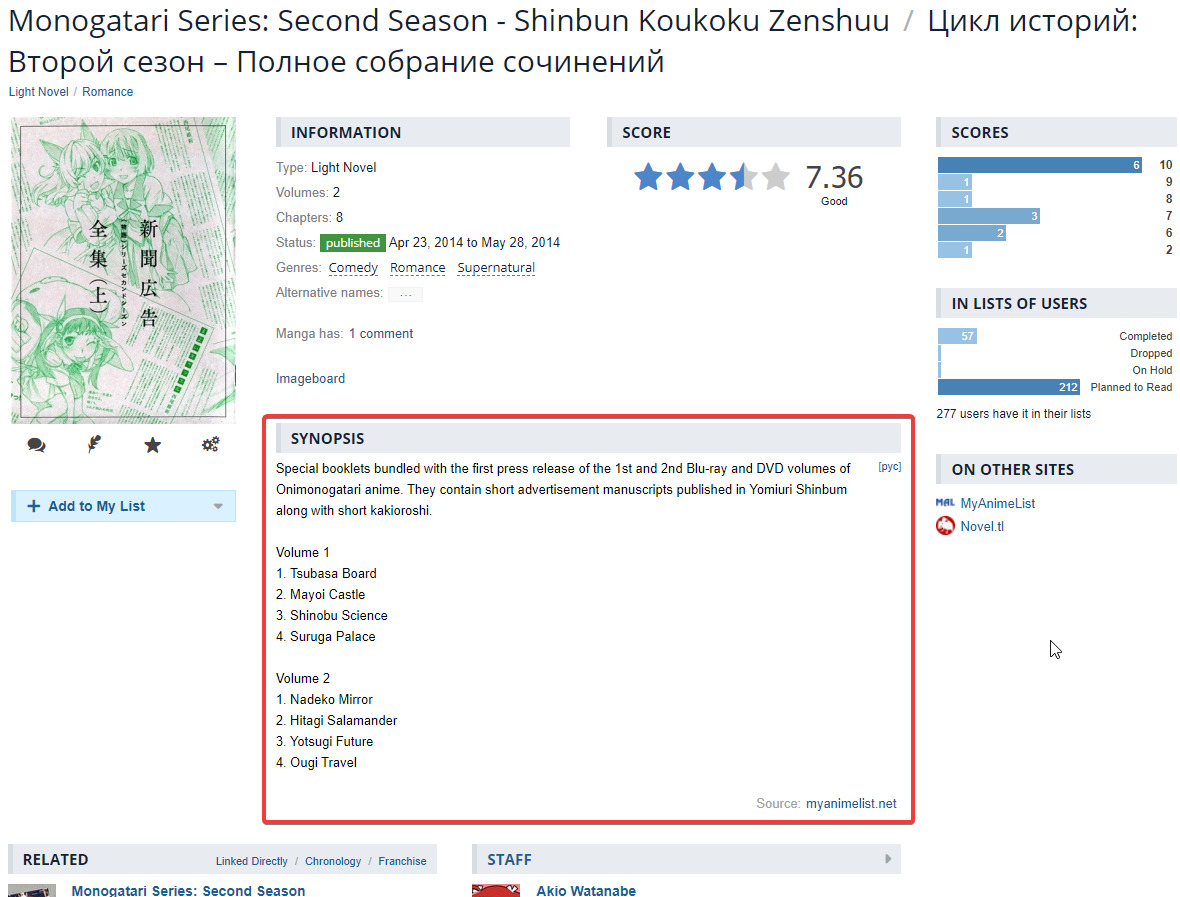The image size is (1180, 897).
Task: Switch synopsis language with [рус] toggle
Action: click(x=889, y=467)
